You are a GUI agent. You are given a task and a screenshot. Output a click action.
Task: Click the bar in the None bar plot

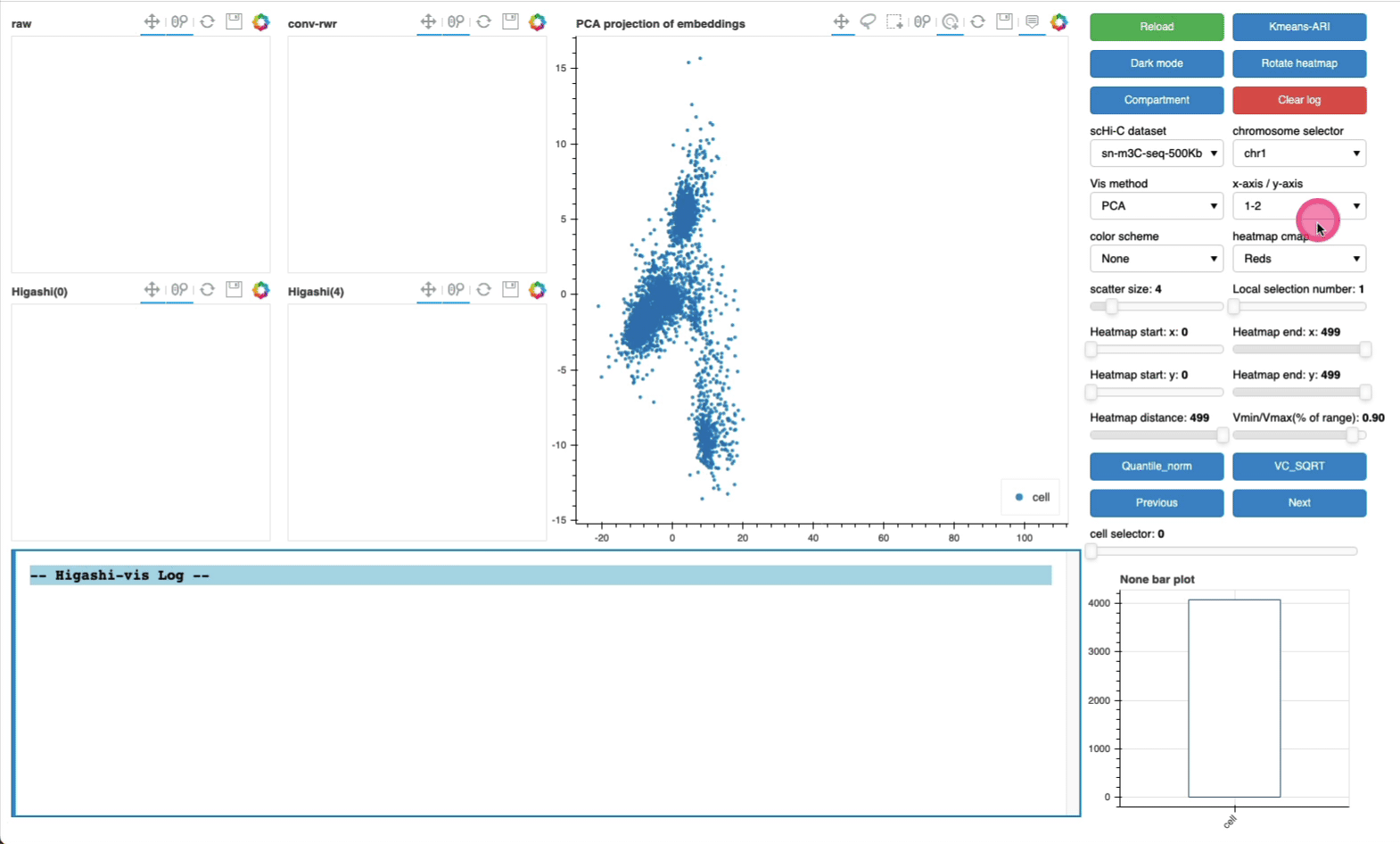coord(1234,698)
